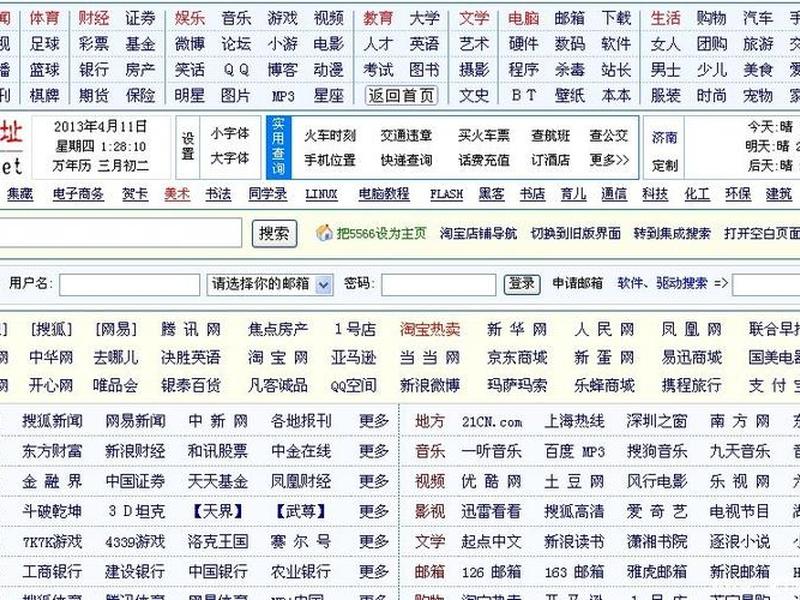Click 定制 weather link
The image size is (800, 600).
664,166
